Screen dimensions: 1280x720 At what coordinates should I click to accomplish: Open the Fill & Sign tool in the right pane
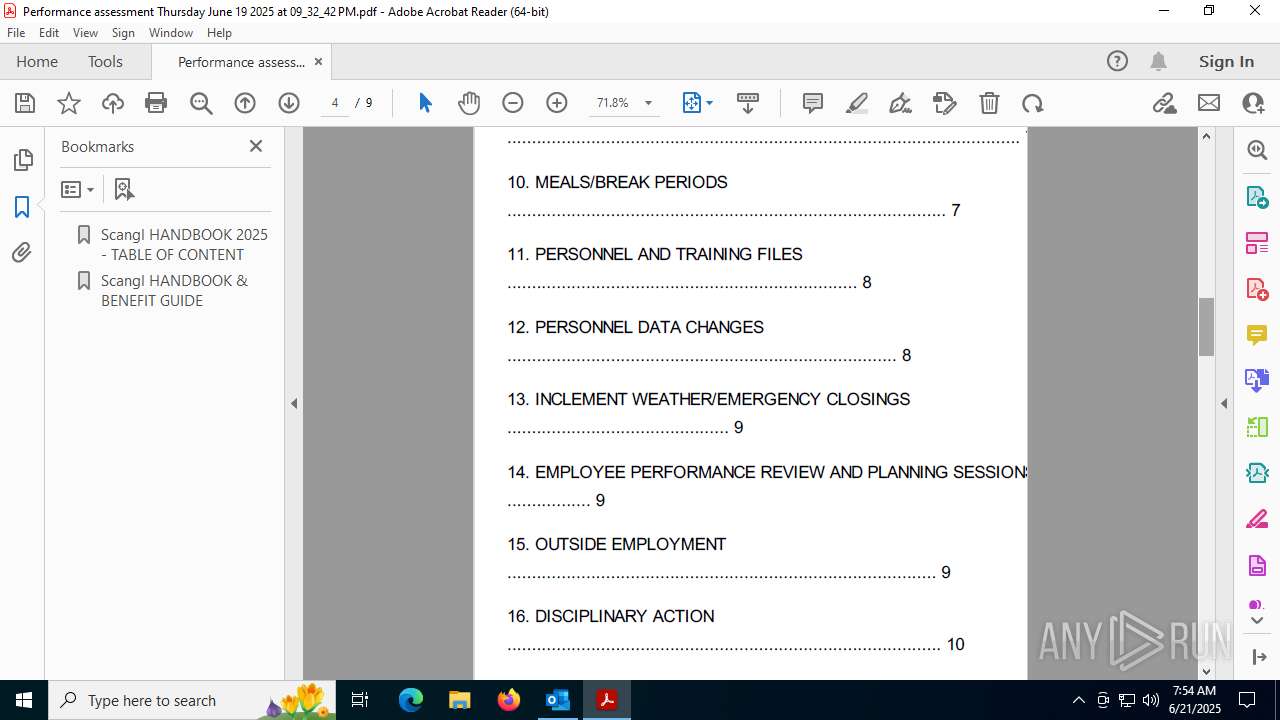click(x=1257, y=519)
